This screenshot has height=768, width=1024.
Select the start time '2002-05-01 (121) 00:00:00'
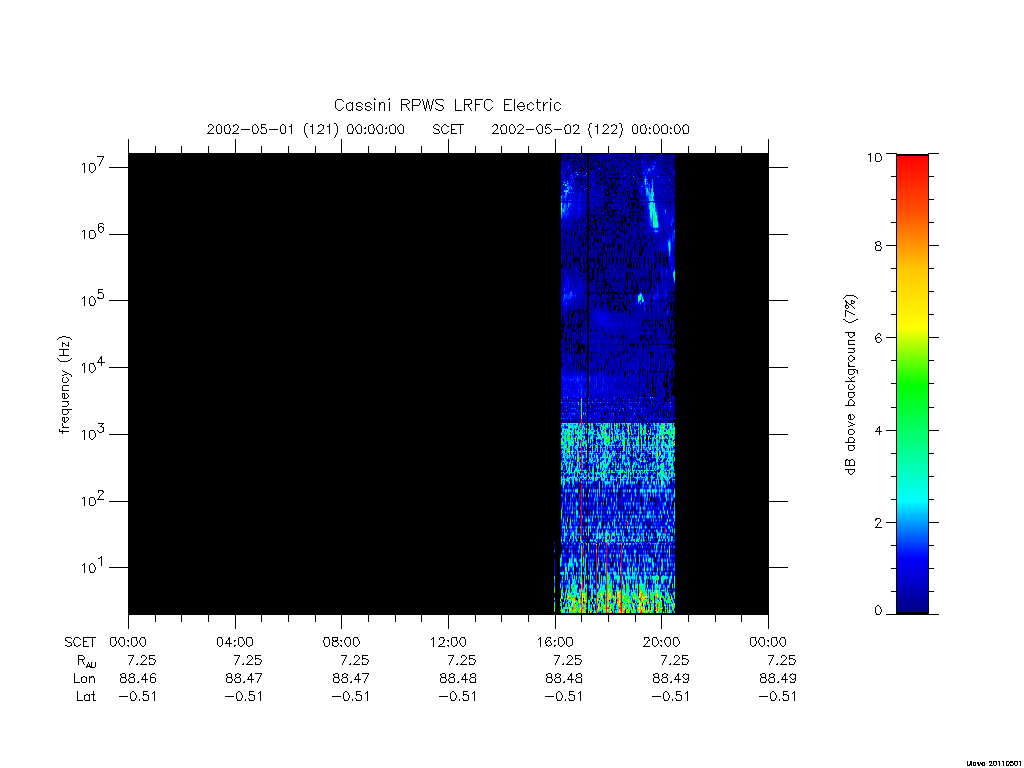pyautogui.click(x=306, y=129)
